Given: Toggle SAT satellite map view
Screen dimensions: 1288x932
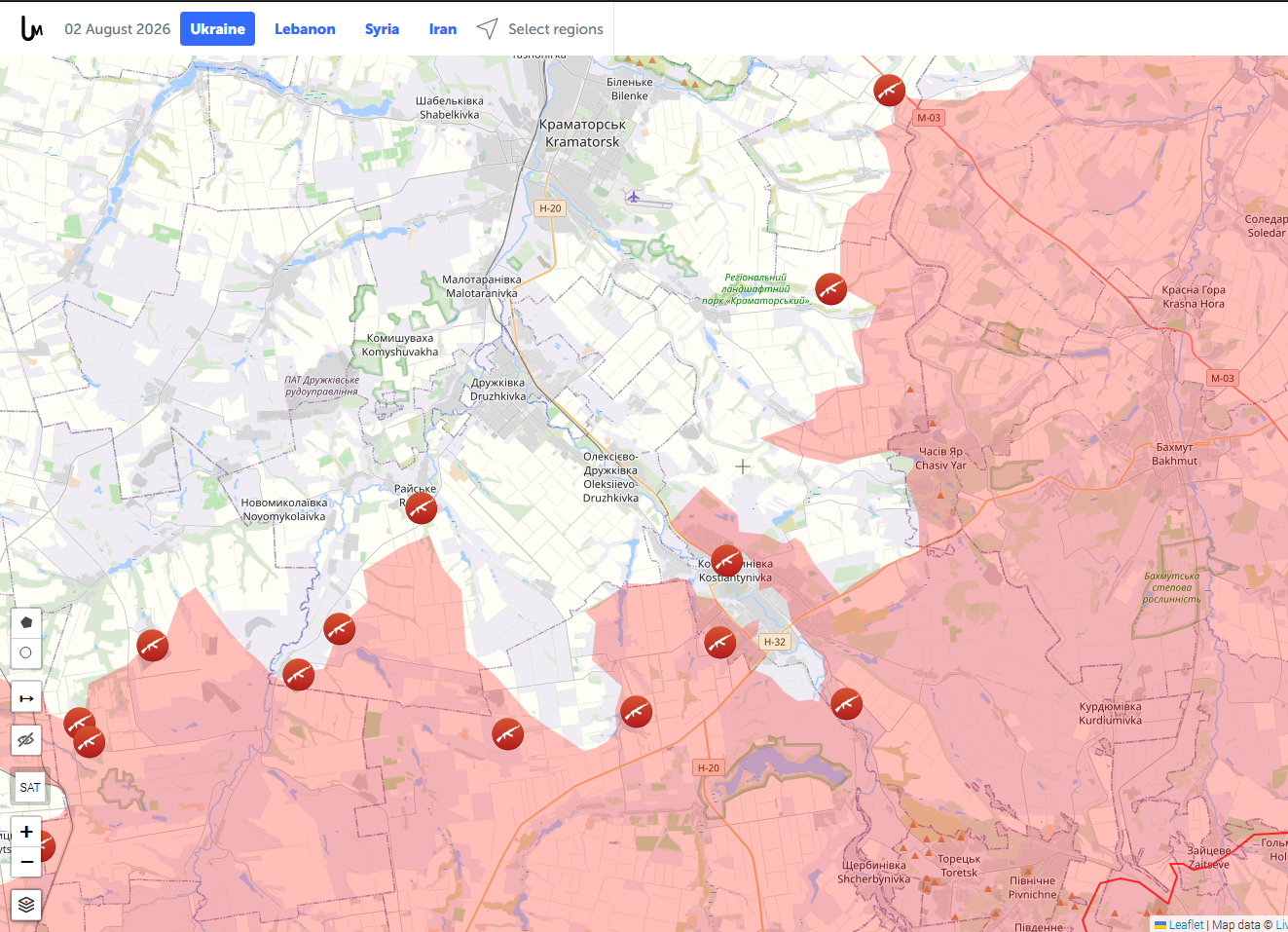Looking at the screenshot, I should pyautogui.click(x=30, y=787).
